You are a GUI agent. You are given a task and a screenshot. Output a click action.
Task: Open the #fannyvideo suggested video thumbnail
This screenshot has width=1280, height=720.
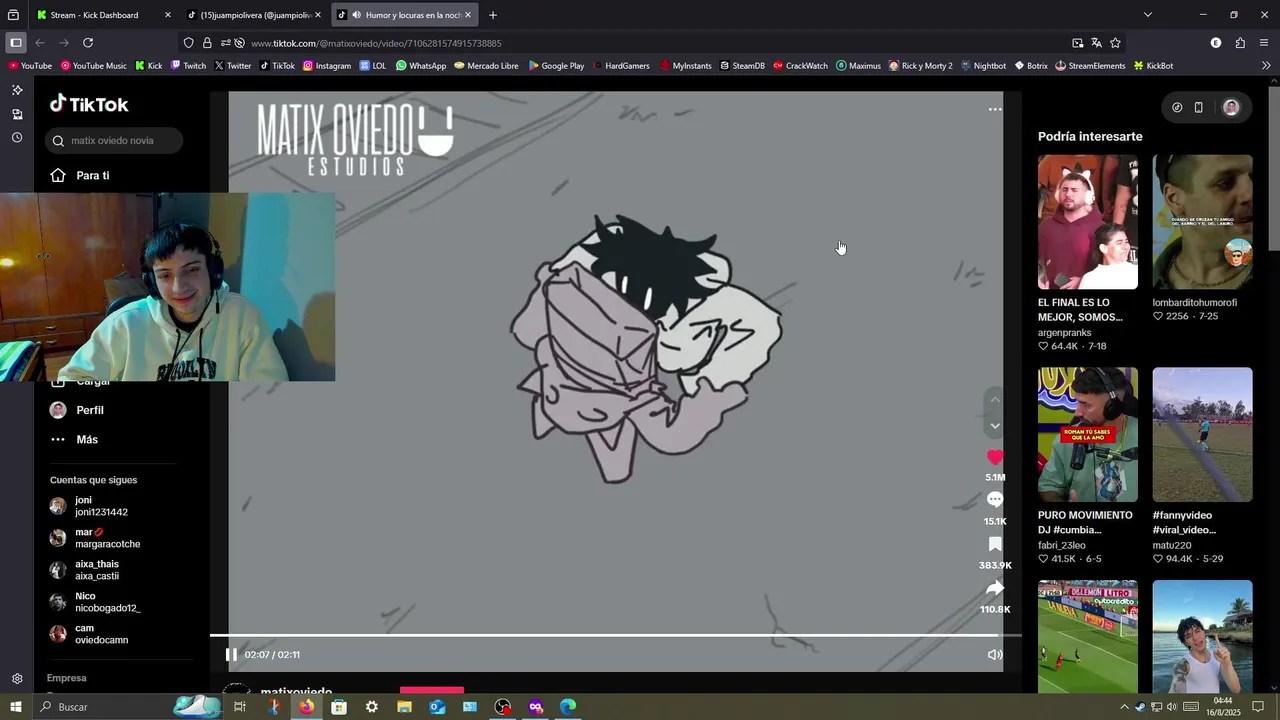pos(1202,434)
